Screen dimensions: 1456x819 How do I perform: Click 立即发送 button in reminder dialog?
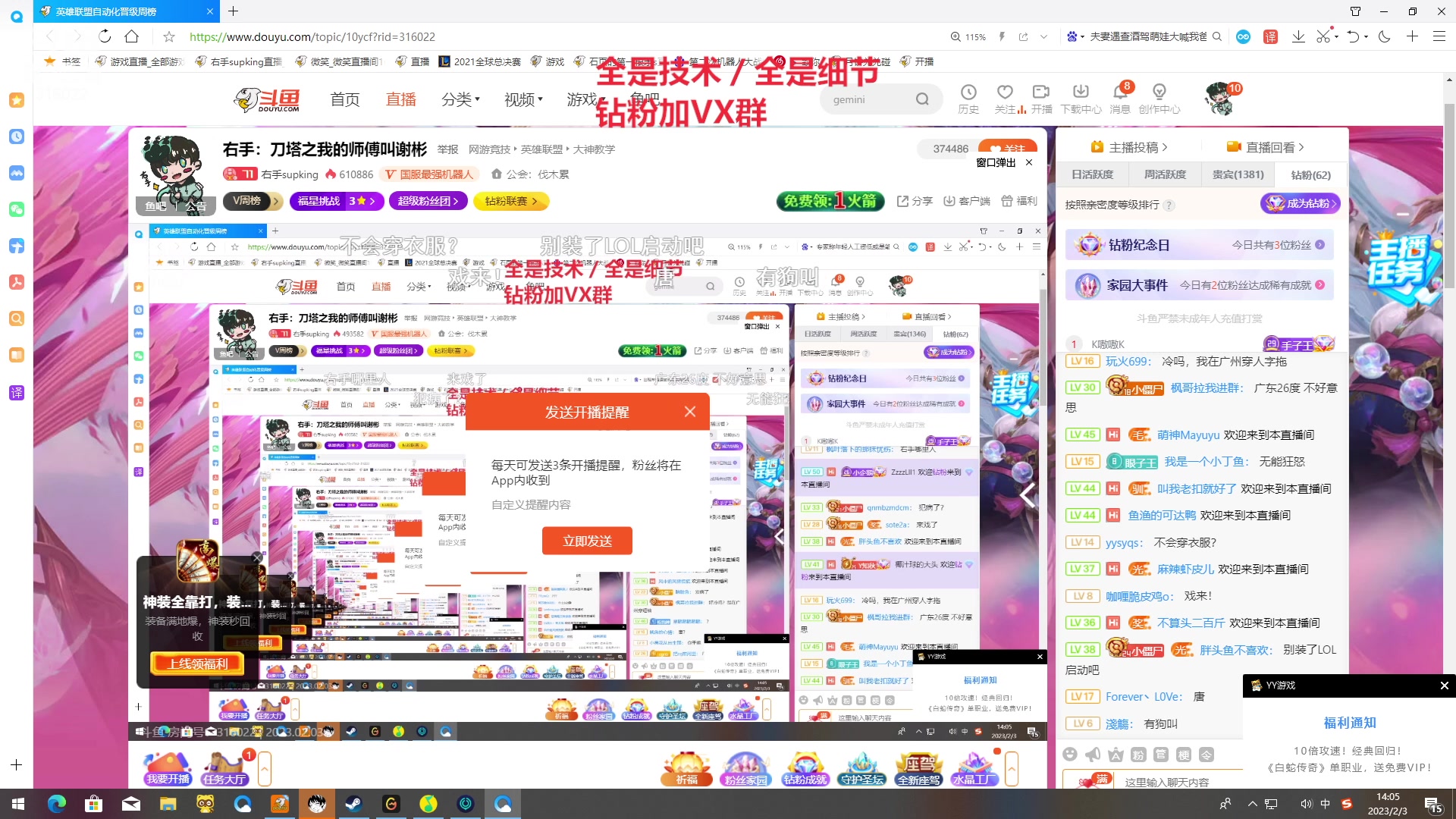[587, 541]
